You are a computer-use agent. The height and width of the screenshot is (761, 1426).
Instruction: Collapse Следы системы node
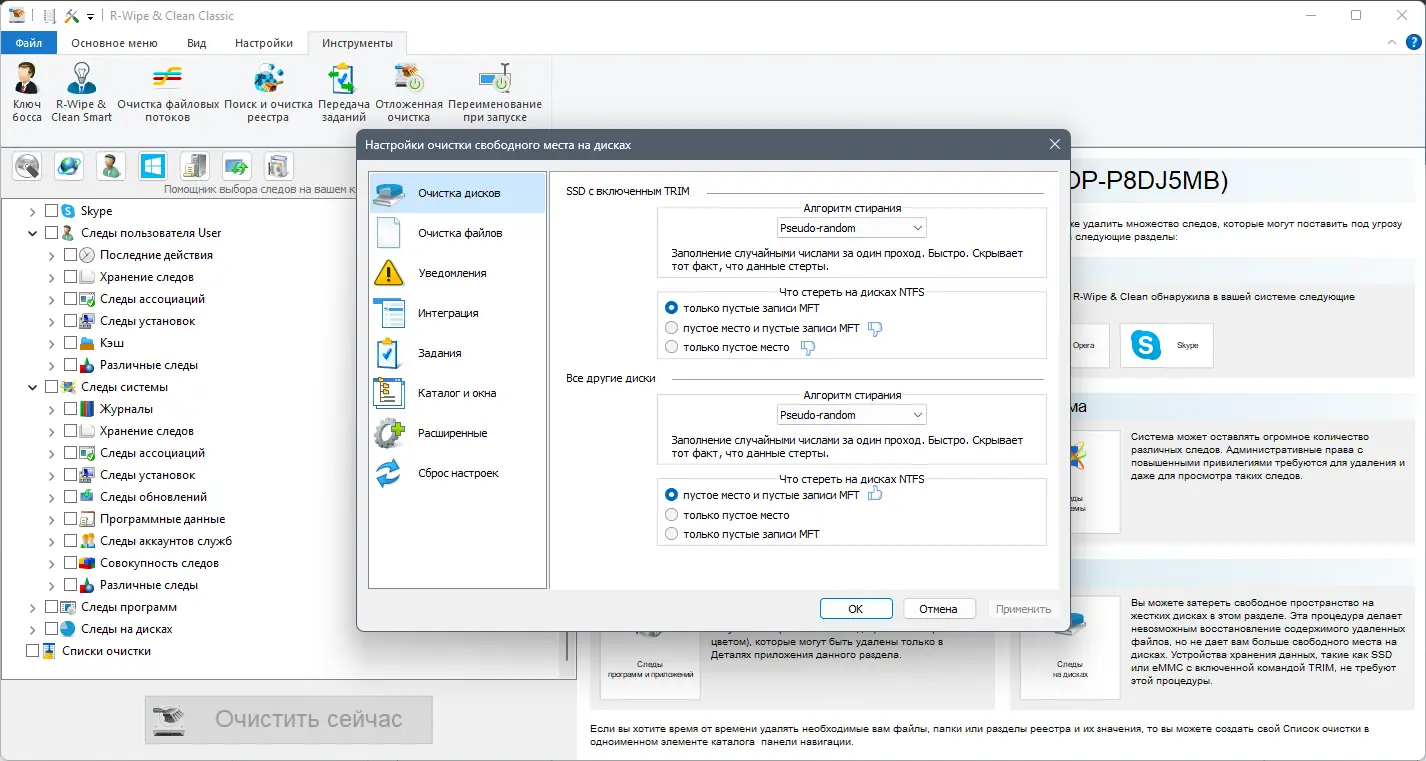pyautogui.click(x=32, y=387)
